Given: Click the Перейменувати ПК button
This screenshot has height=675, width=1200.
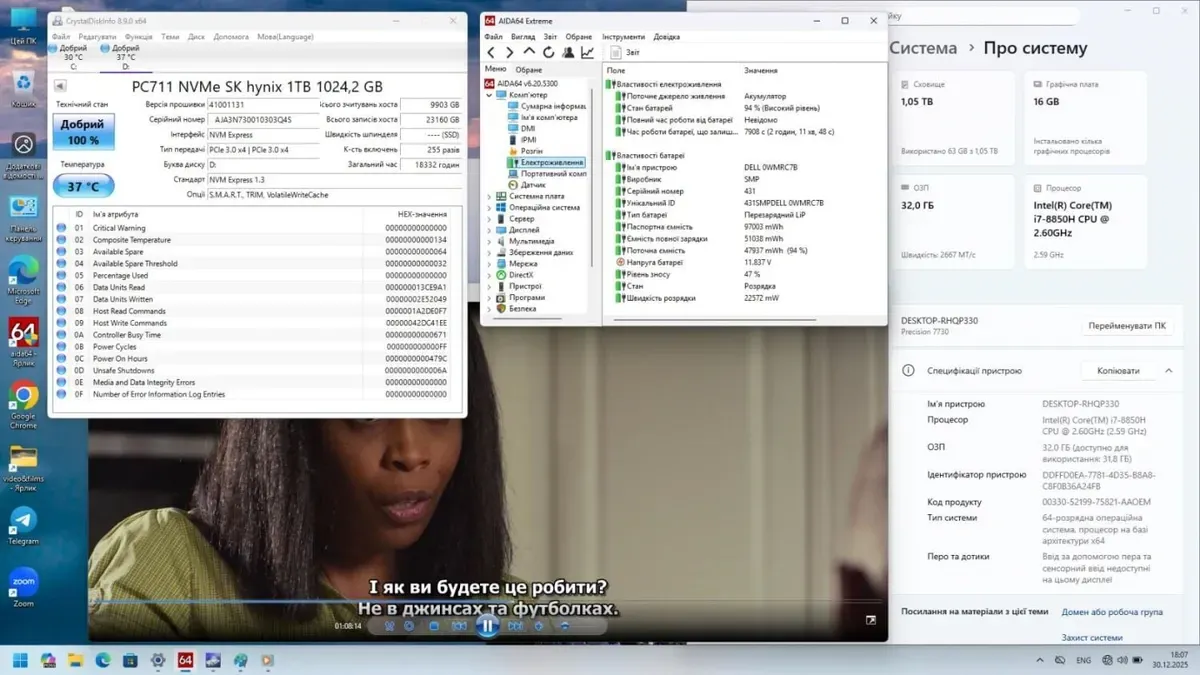Looking at the screenshot, I should 1125,326.
